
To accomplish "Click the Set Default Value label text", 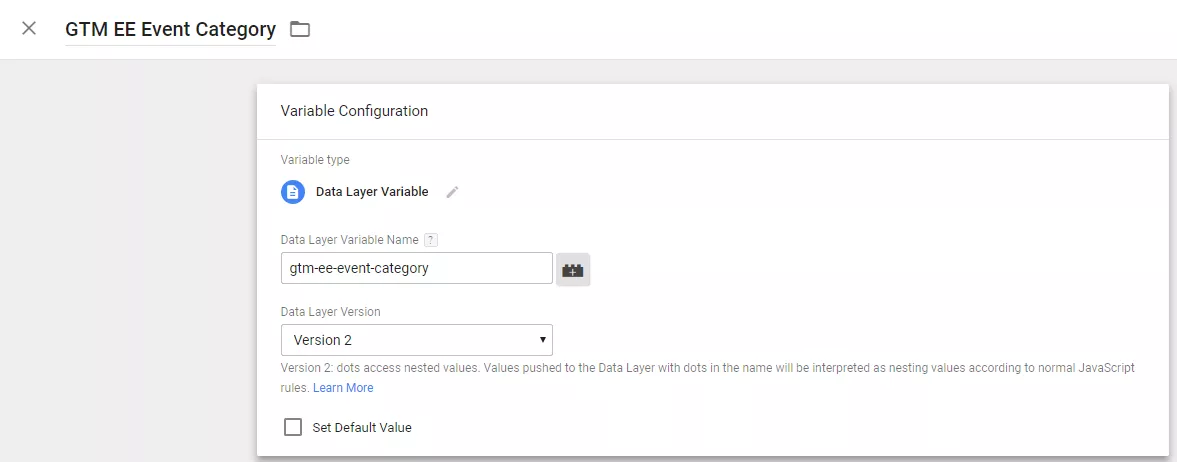I will (362, 427).
